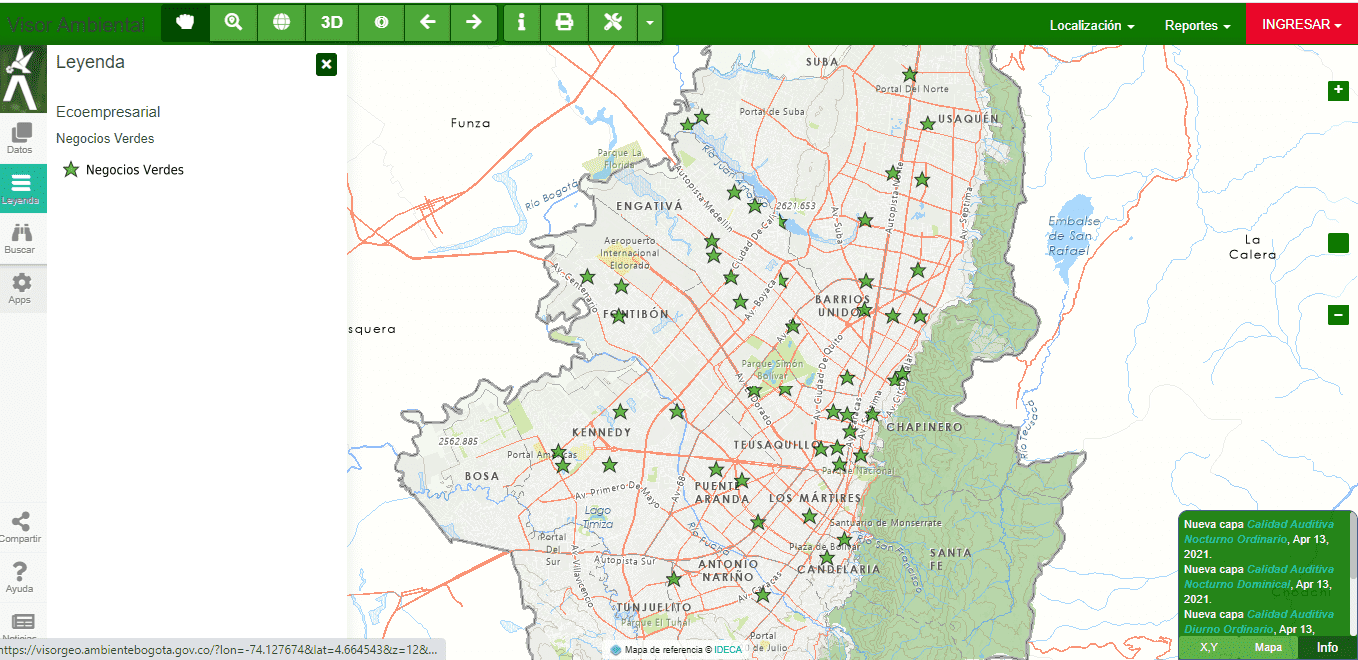The width and height of the screenshot is (1358, 660).
Task: Open the Datos sidebar tab
Action: 20,138
